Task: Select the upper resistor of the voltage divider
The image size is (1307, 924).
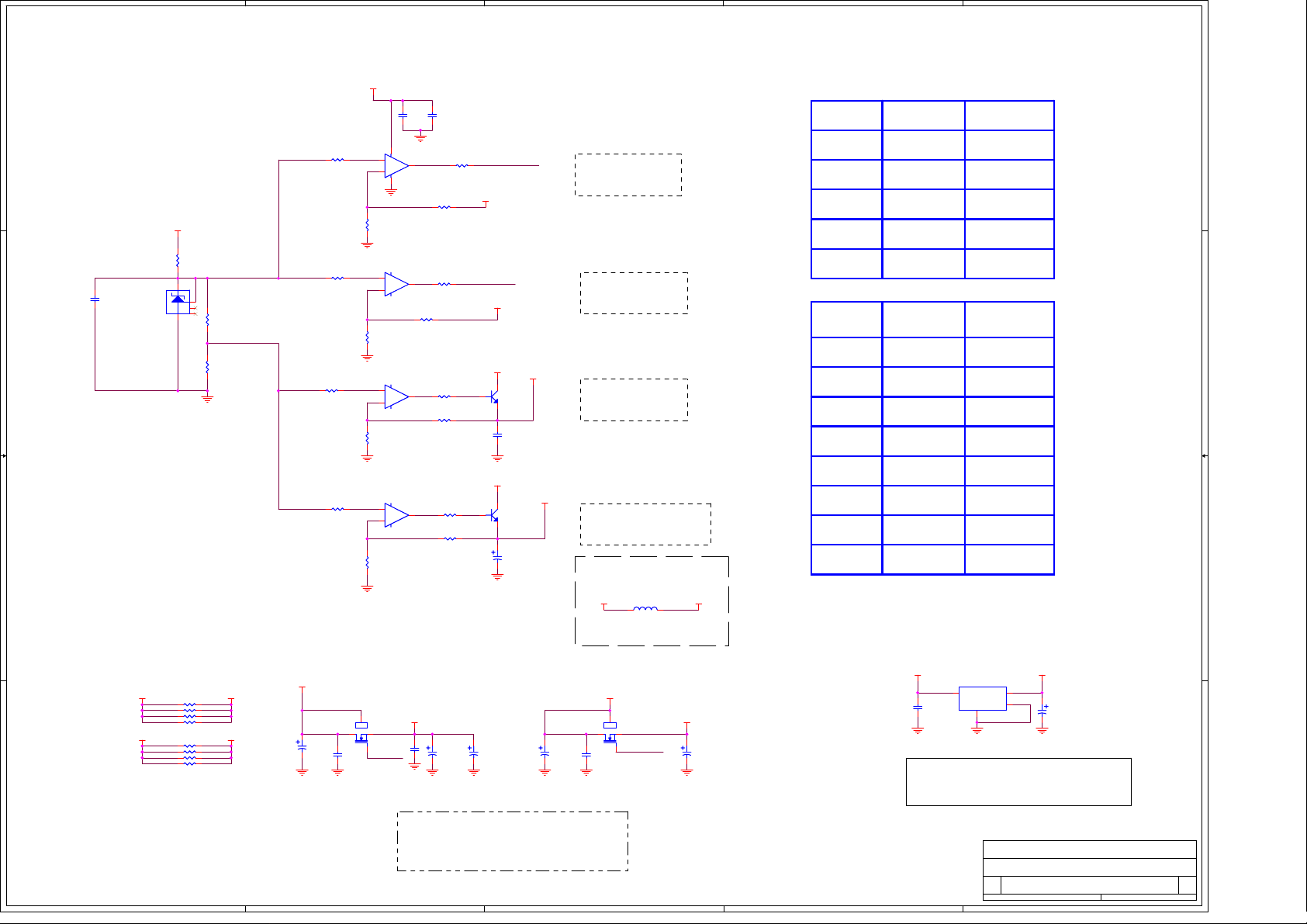Action: click(207, 320)
